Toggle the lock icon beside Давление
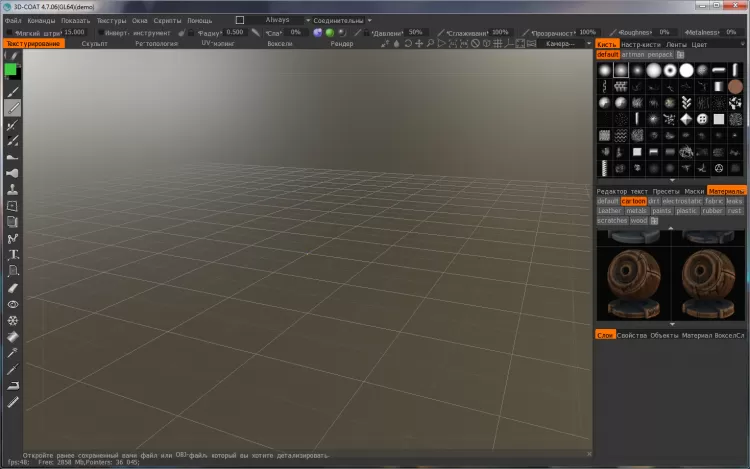The width and height of the screenshot is (750, 469). point(366,33)
